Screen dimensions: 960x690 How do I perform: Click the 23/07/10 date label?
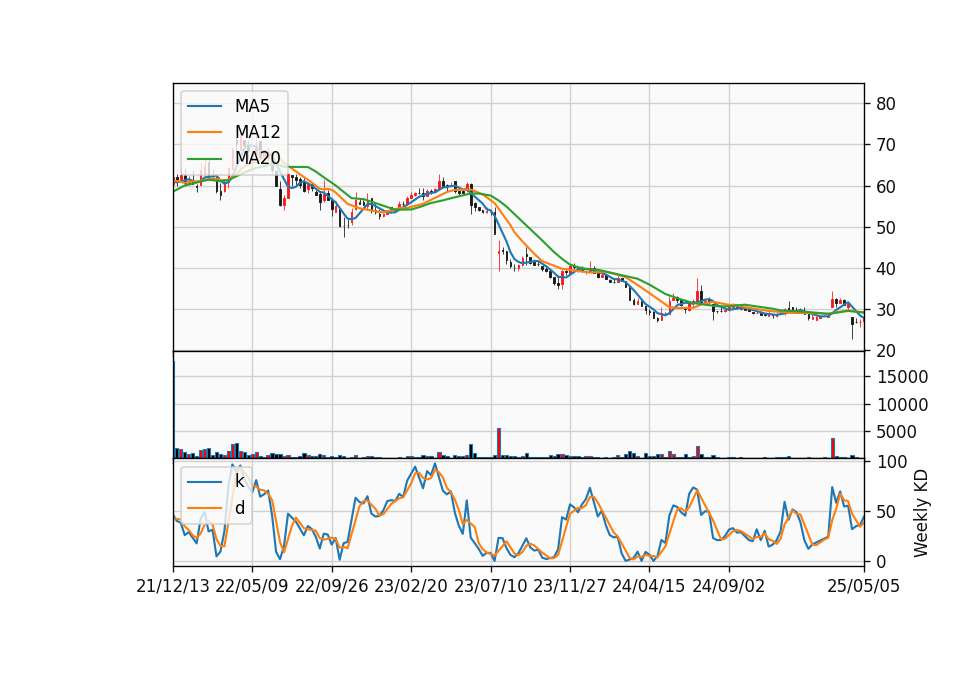click(490, 586)
